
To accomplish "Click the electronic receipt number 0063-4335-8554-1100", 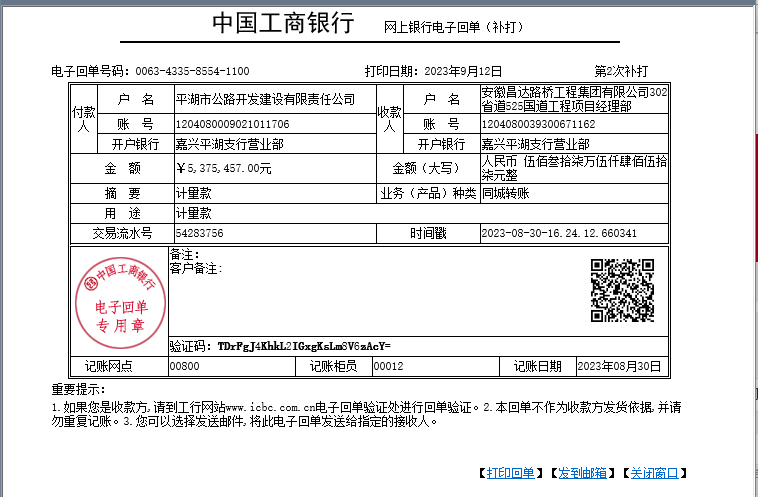I will [192, 71].
